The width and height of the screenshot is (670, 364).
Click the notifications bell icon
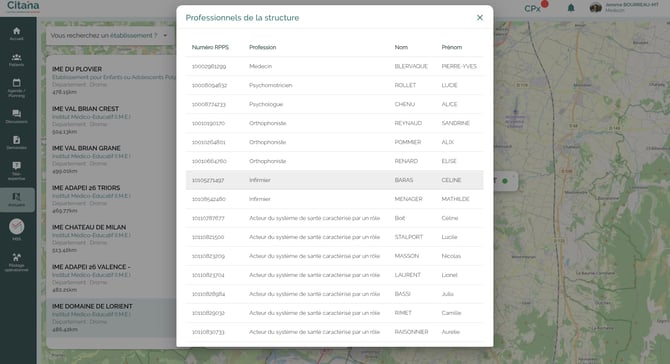571,8
